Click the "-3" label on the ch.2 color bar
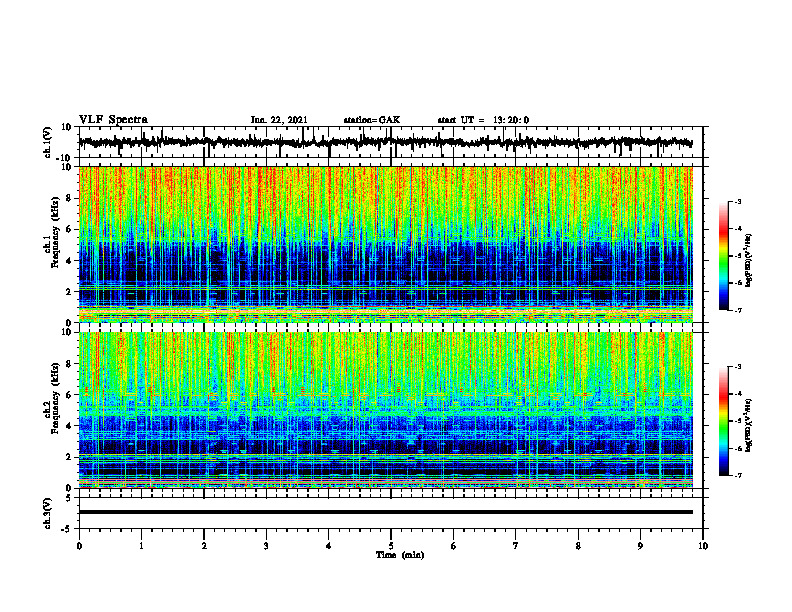 [737, 367]
